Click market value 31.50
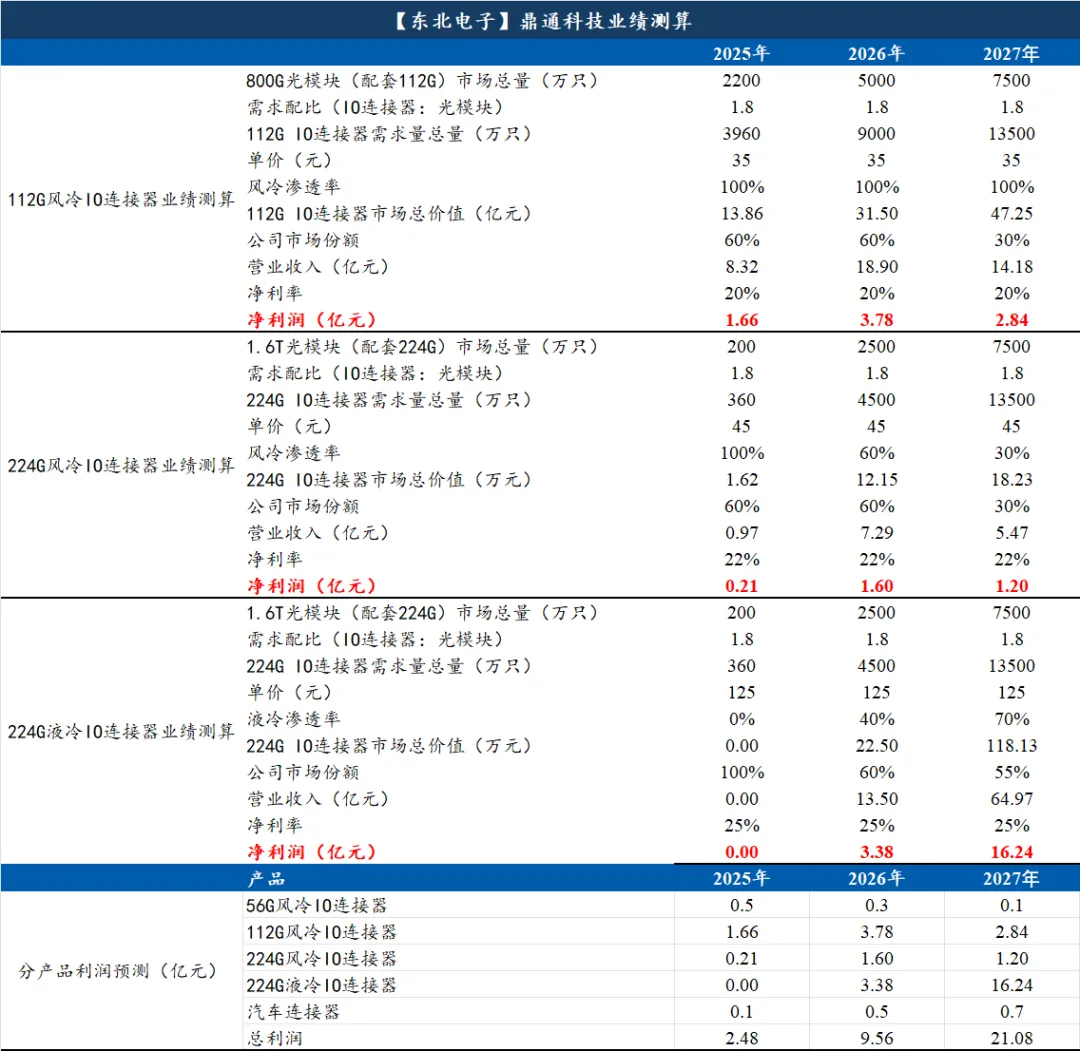This screenshot has height=1051, width=1080. [x=877, y=214]
